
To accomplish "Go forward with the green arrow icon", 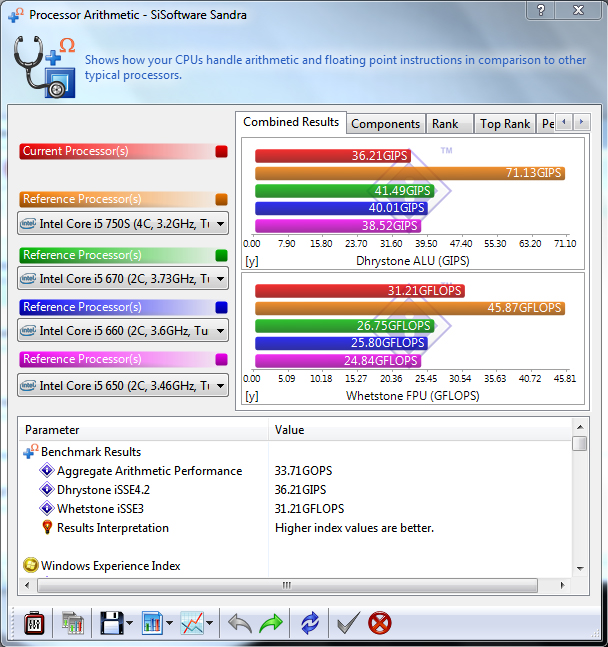I will pos(271,623).
